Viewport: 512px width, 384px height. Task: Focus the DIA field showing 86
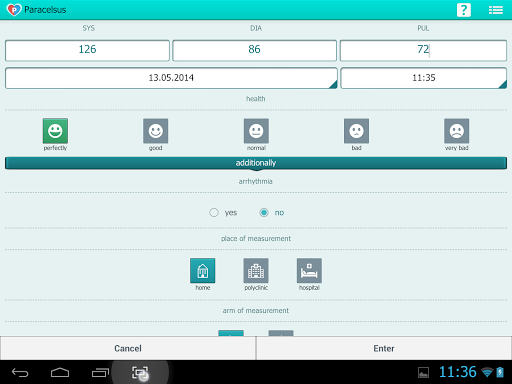point(254,50)
